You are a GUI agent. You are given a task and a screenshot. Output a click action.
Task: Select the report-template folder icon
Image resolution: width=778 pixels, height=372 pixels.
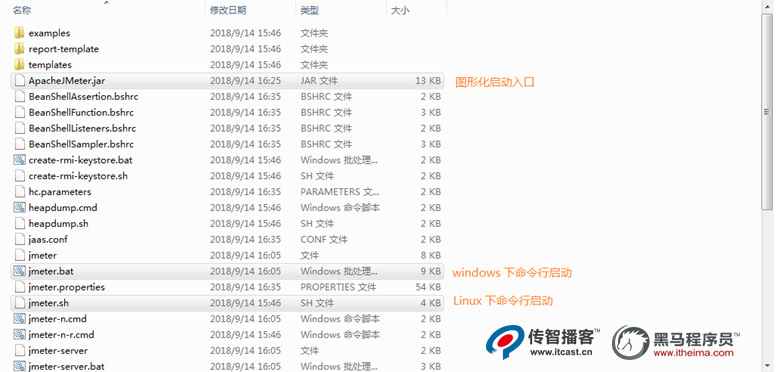point(19,49)
